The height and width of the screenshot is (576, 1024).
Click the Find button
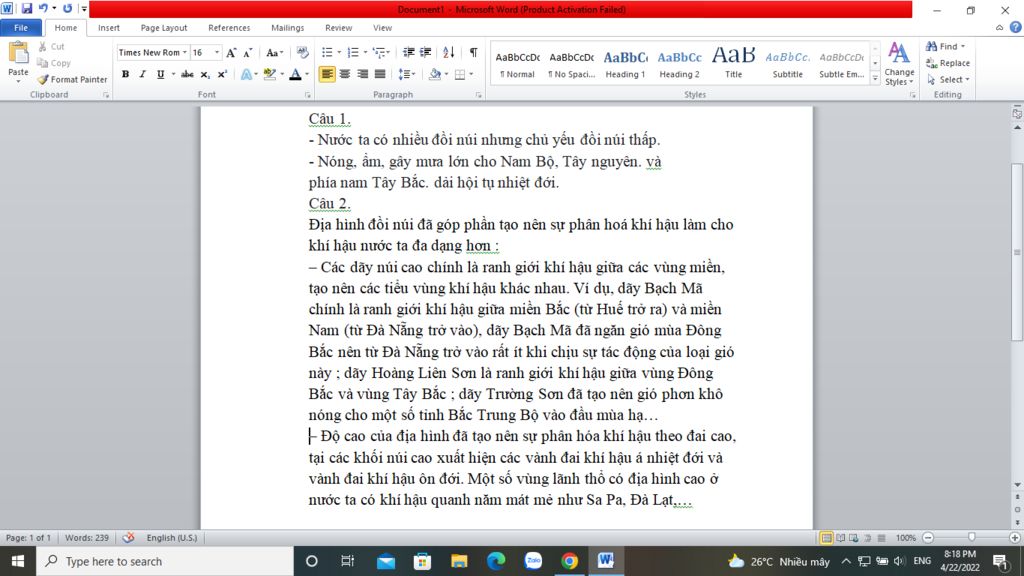(945, 46)
